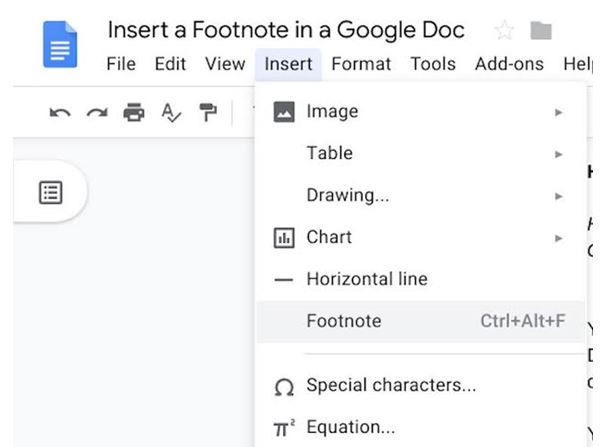Click the Print icon

coord(133,113)
